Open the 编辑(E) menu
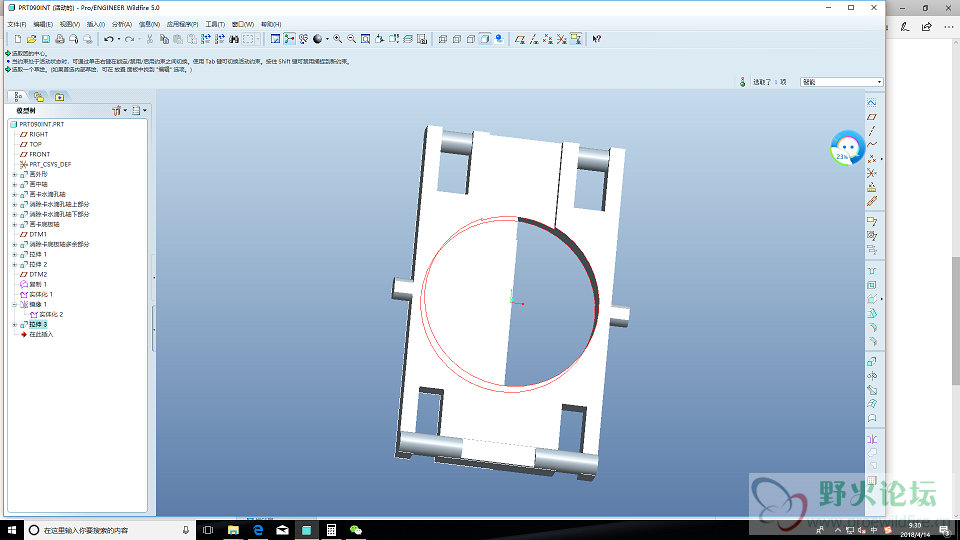960x540 pixels. click(x=43, y=24)
